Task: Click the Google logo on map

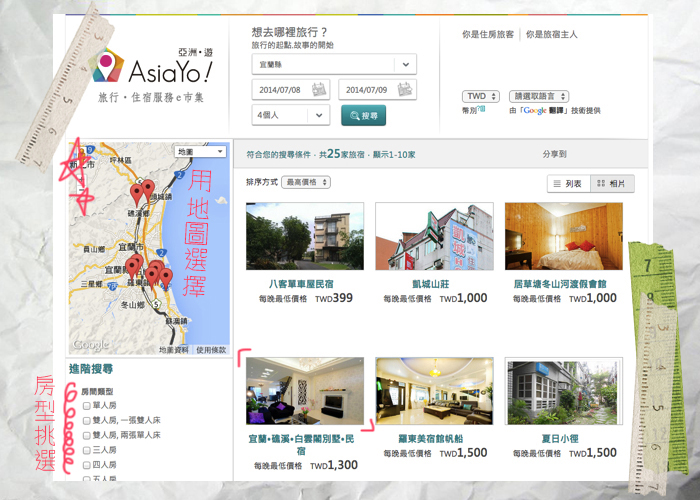Action: 91,345
